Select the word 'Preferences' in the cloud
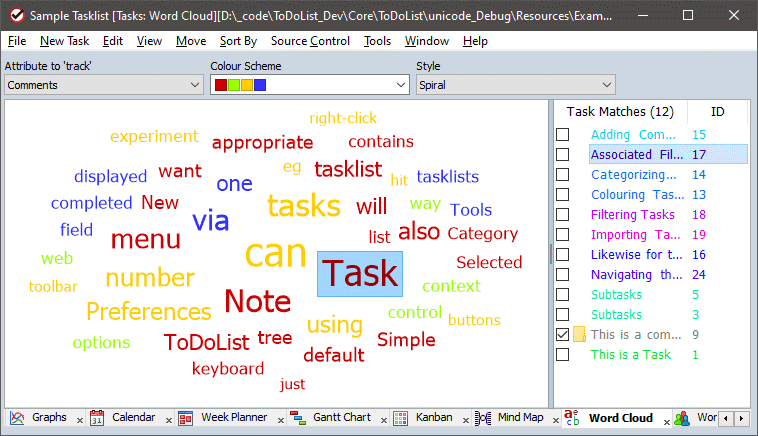Viewport: 758px width, 436px height. pyautogui.click(x=148, y=311)
